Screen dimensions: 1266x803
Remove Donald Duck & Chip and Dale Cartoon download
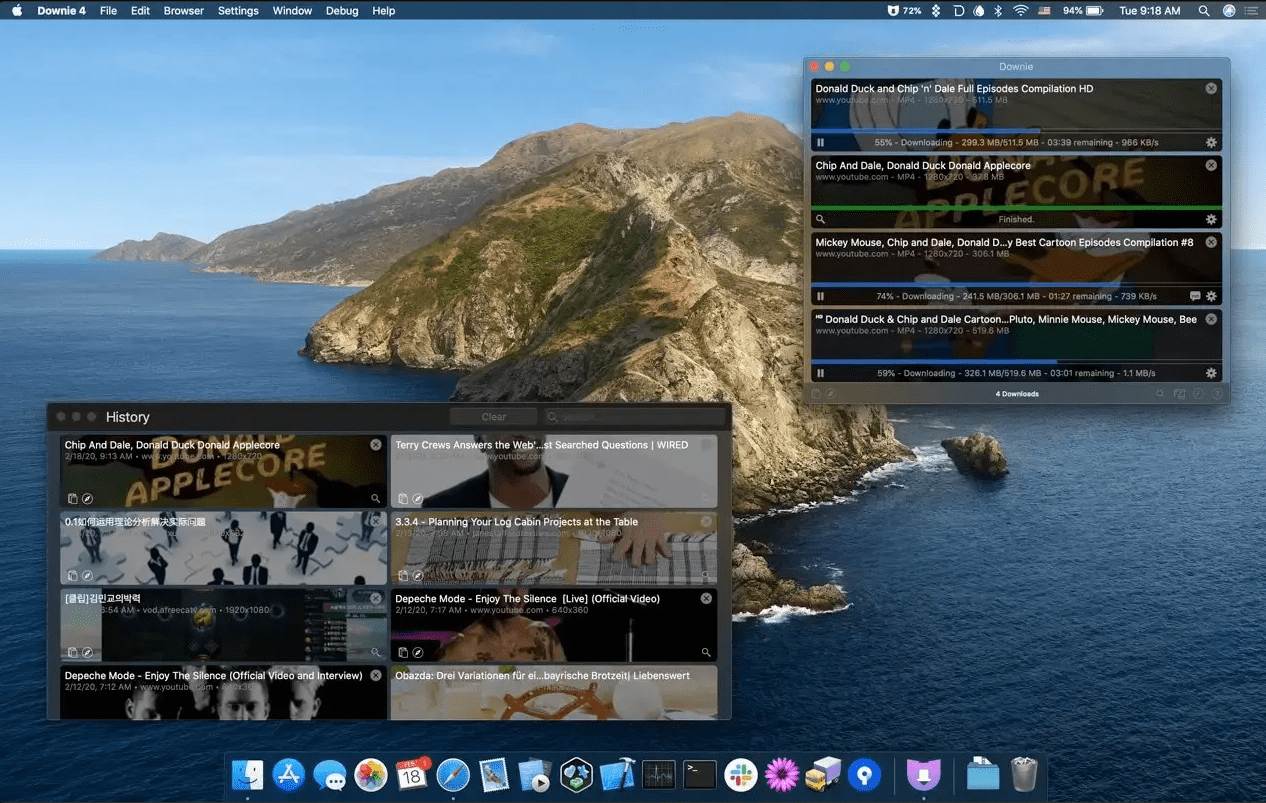[x=1211, y=319]
